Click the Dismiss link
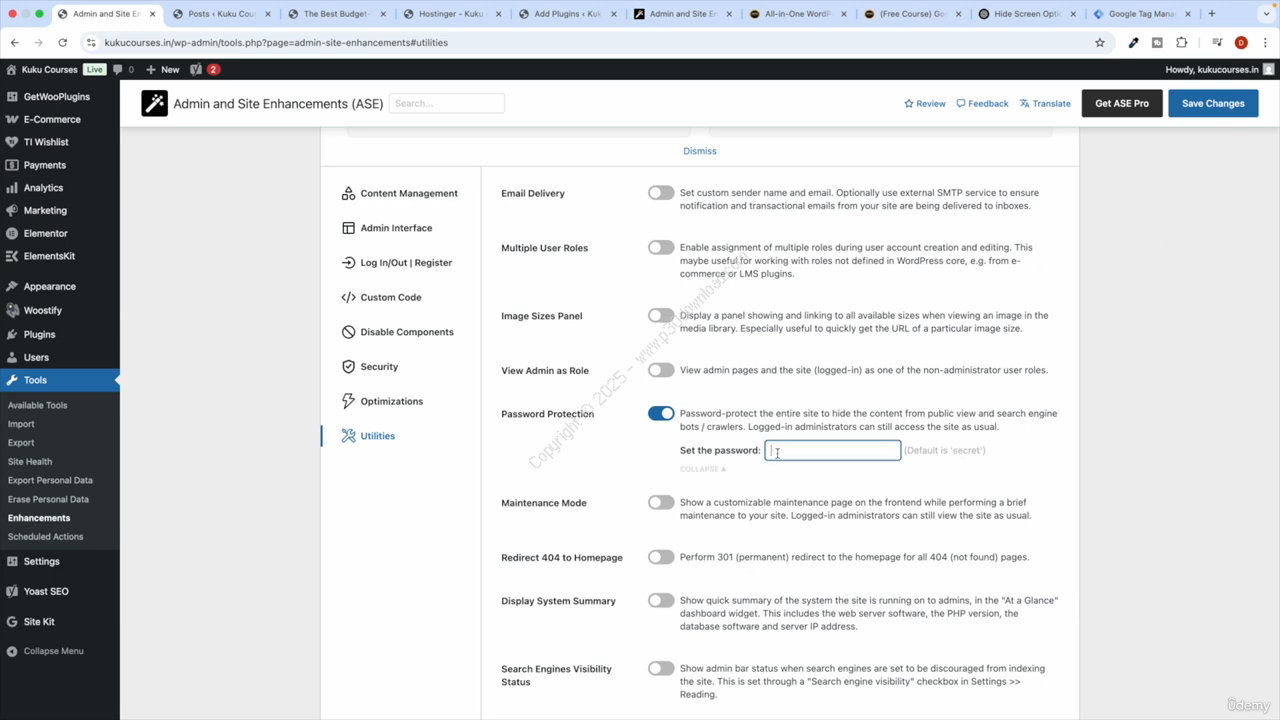Screen dimensions: 1280x720 [x=700, y=151]
